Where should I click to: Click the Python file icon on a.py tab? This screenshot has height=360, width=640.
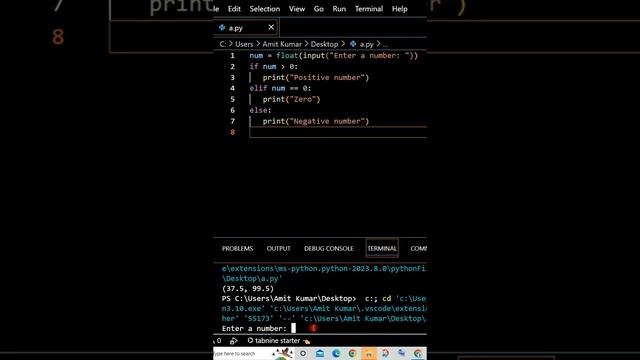click(x=222, y=27)
